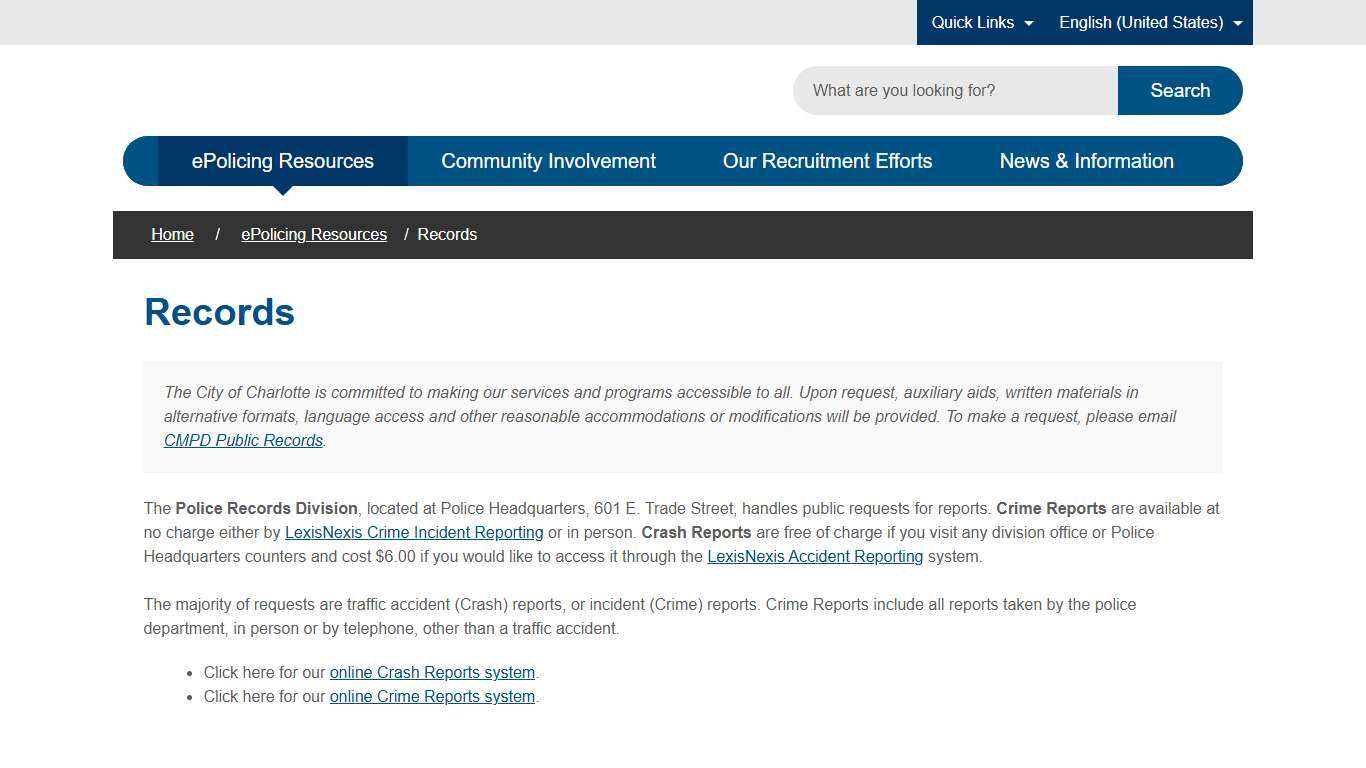The image size is (1366, 768).
Task: Open the Community Involvement menu
Action: pos(548,161)
